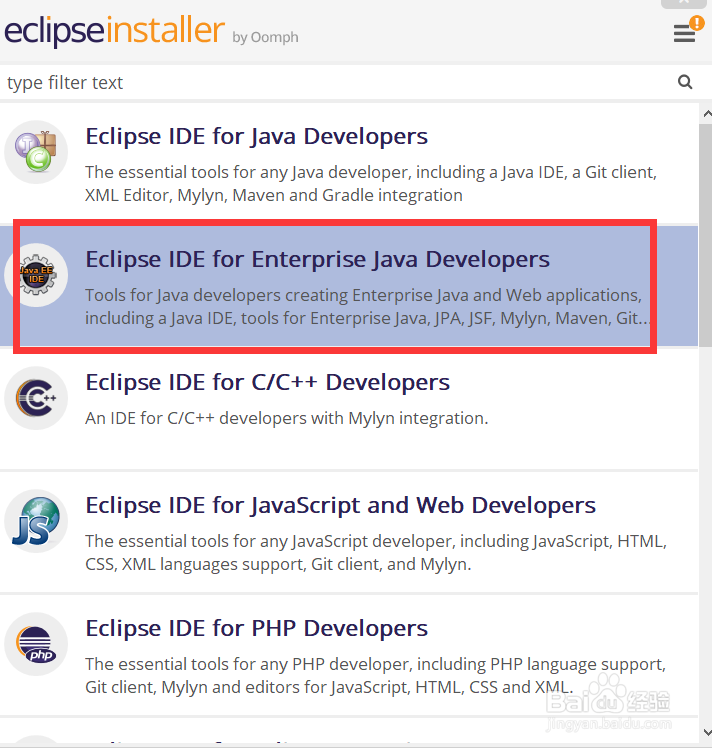Click description 'An IDE for C/C++ developers with Mylyn integration.'
This screenshot has width=712, height=749.
[x=287, y=418]
